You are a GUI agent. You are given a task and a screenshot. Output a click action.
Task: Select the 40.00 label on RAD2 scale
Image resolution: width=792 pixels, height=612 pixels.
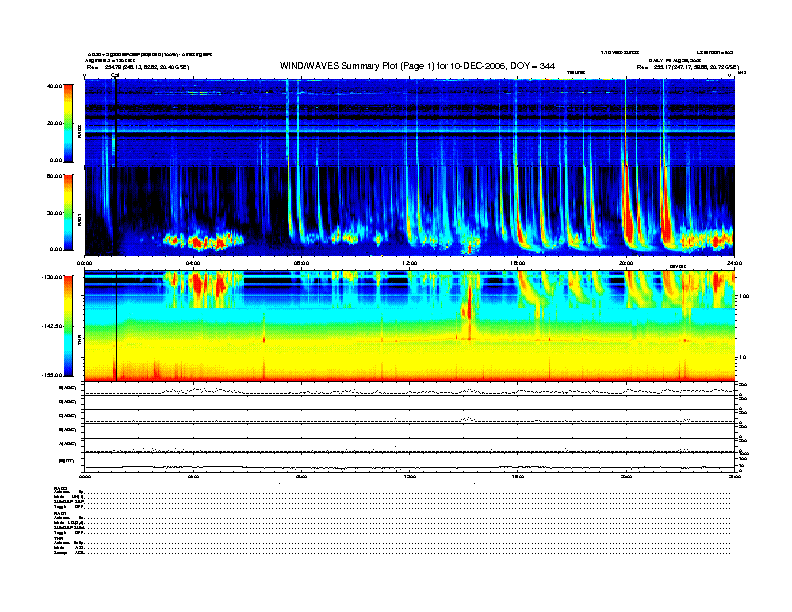pyautogui.click(x=55, y=86)
